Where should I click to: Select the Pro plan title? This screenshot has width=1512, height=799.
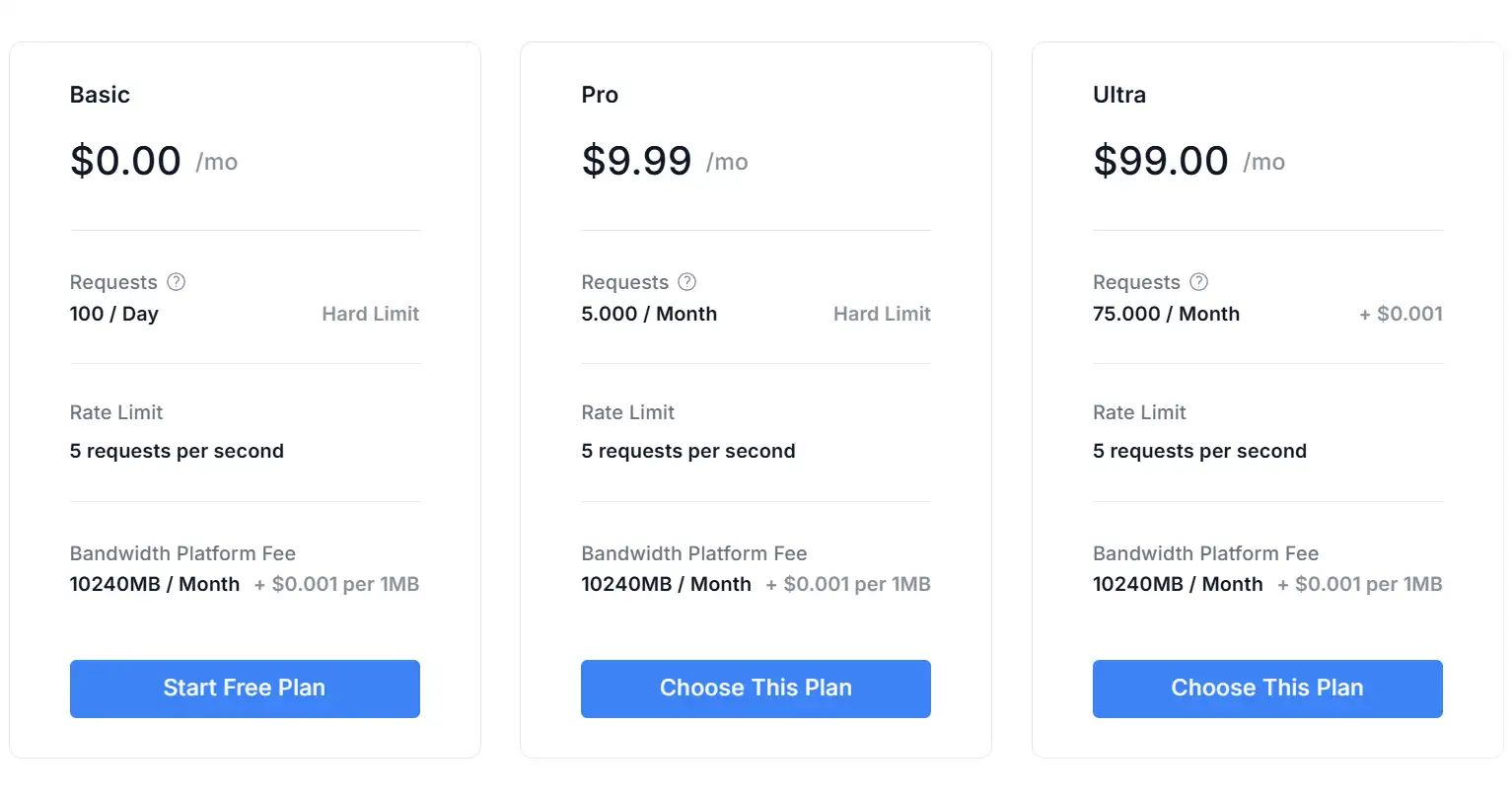click(600, 95)
